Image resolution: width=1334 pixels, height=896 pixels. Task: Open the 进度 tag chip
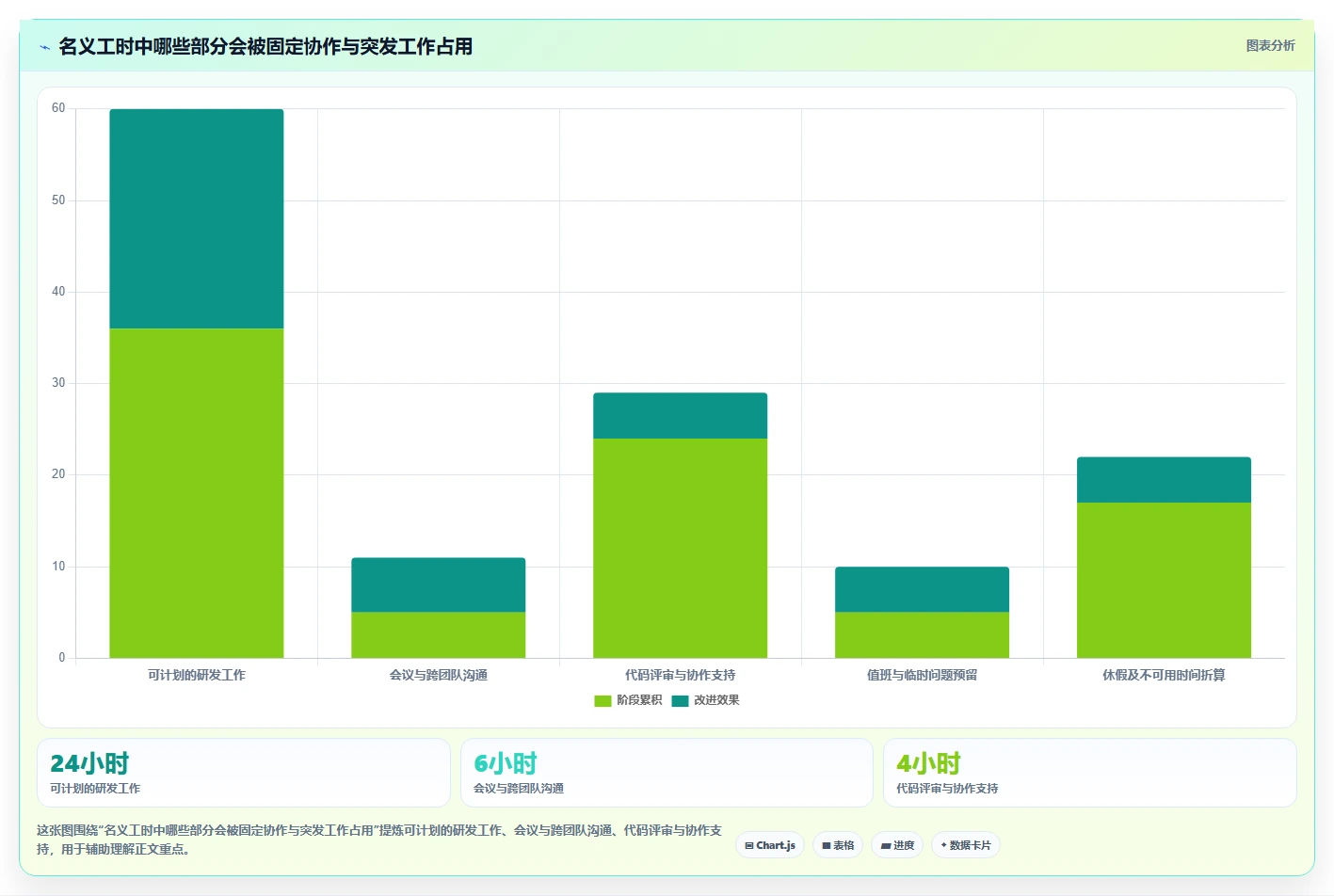[897, 845]
